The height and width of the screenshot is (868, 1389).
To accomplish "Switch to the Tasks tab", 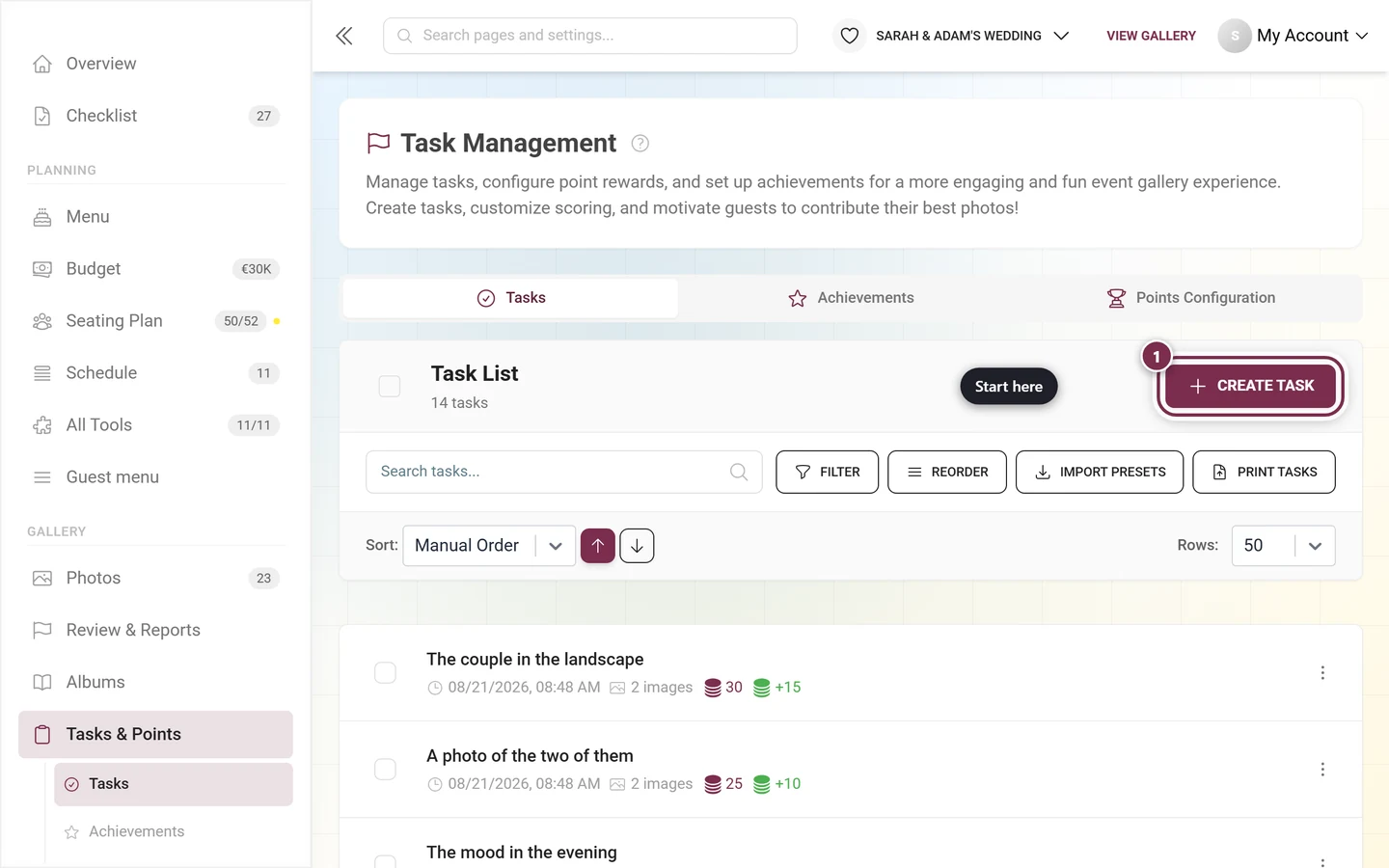I will (511, 298).
